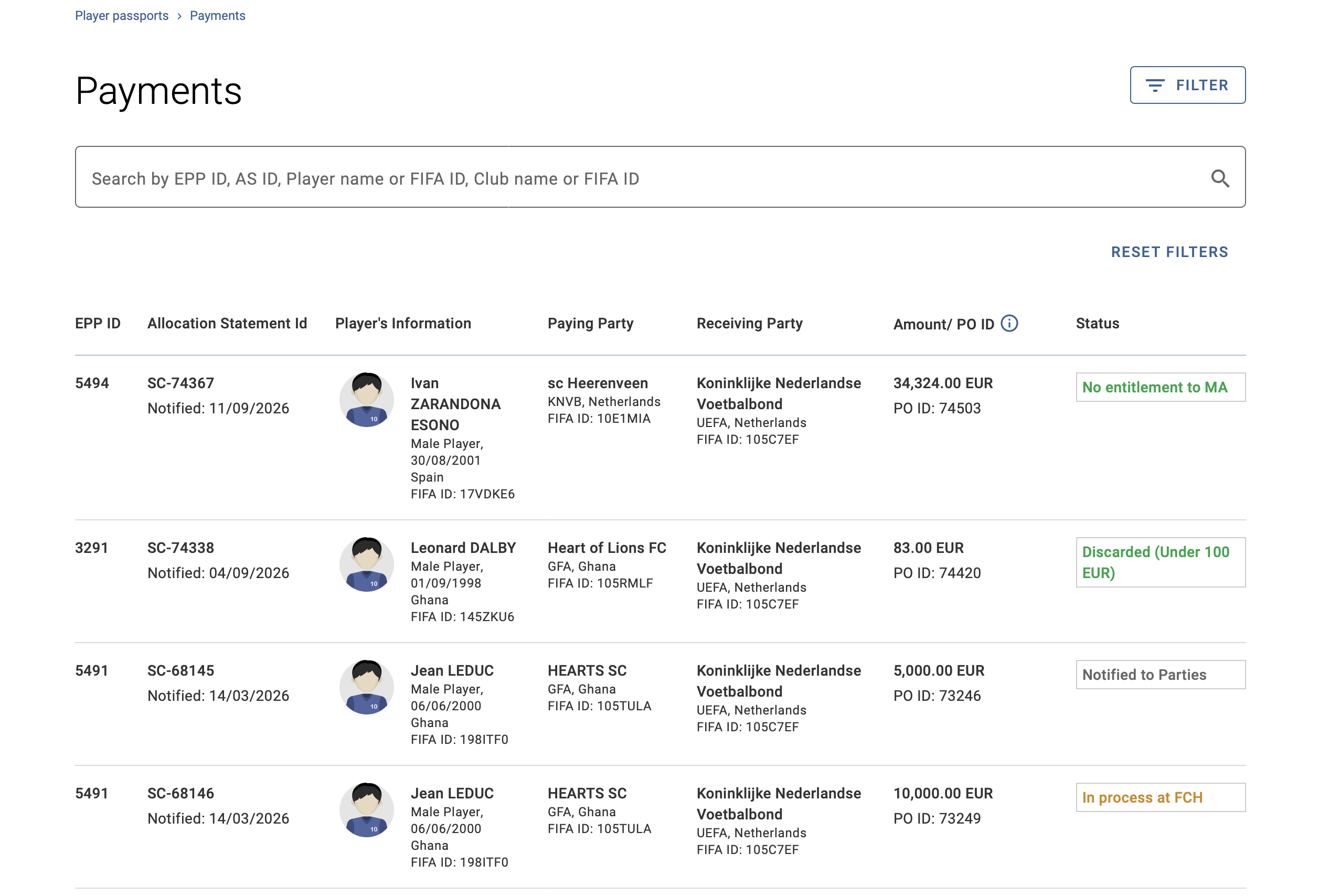Focus the EPP ID search field

click(660, 177)
